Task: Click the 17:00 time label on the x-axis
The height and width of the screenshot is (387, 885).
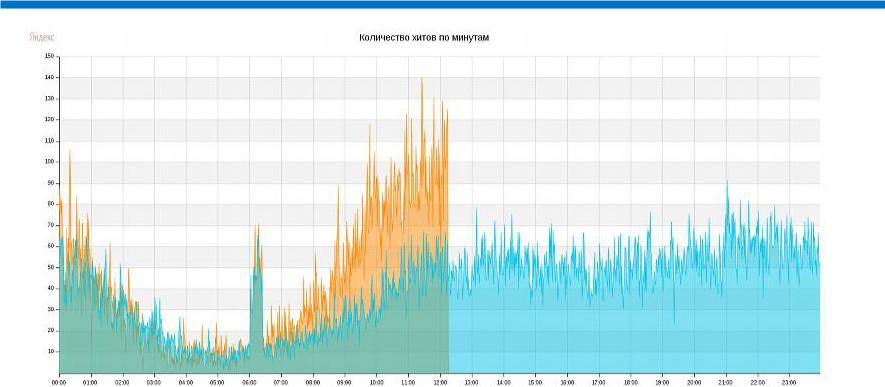Action: (598, 382)
